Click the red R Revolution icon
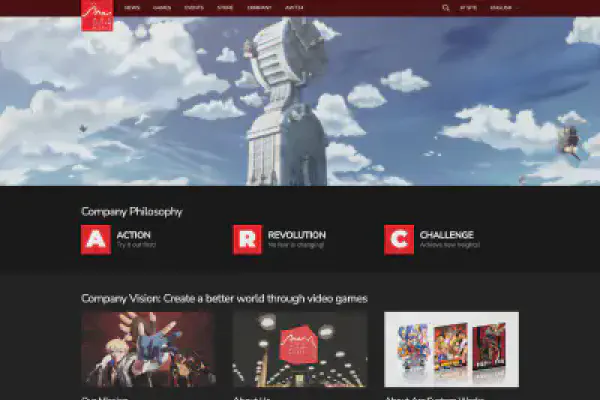 [x=248, y=240]
